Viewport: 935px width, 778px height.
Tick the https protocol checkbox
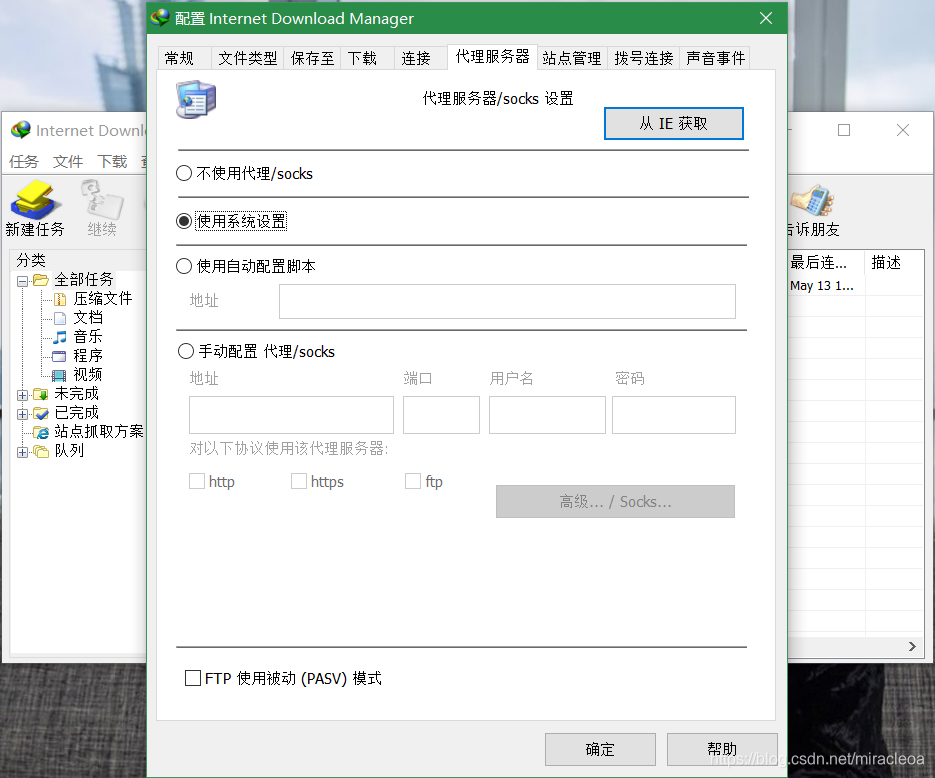pos(299,481)
